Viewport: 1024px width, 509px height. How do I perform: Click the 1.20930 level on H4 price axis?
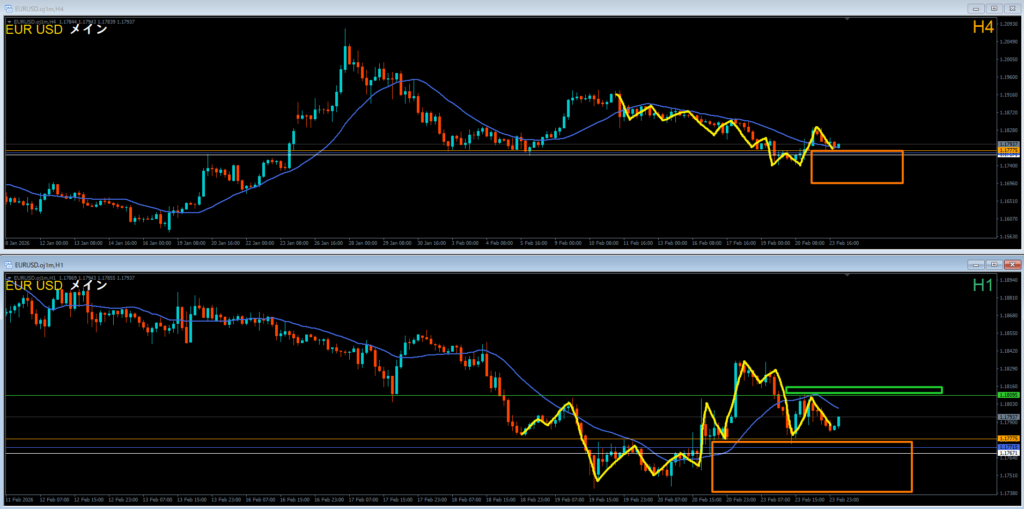pos(1009,23)
